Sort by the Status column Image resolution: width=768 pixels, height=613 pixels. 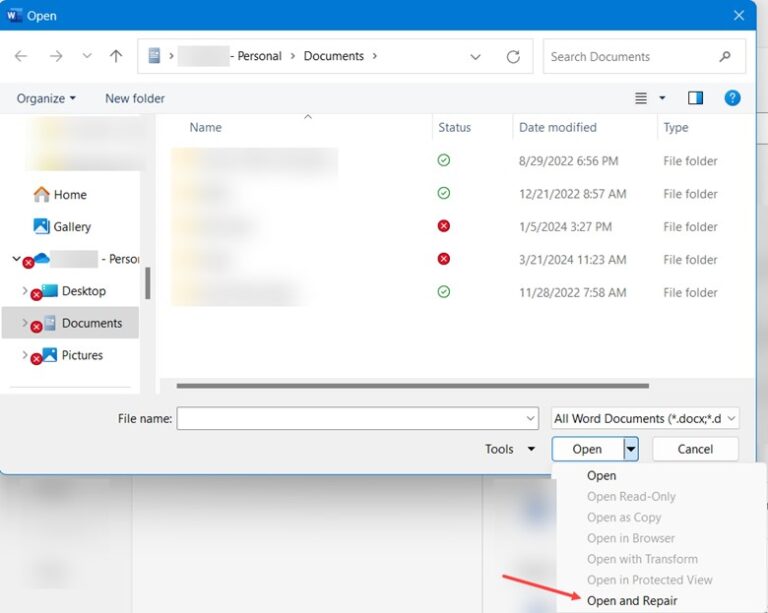pos(455,127)
